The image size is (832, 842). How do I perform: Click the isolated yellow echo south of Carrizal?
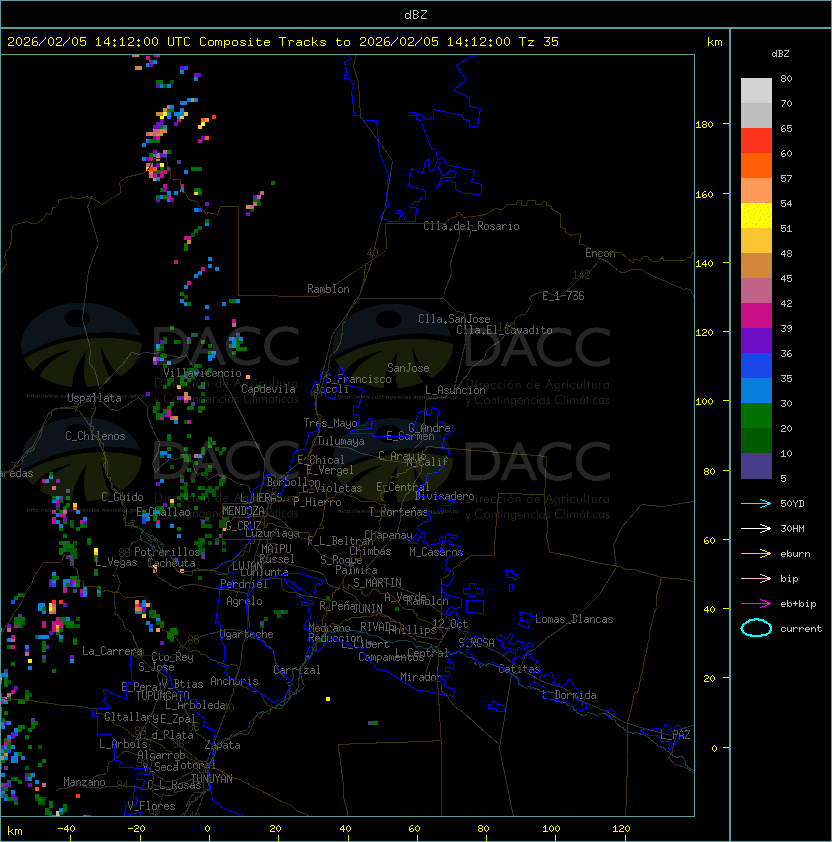(328, 699)
